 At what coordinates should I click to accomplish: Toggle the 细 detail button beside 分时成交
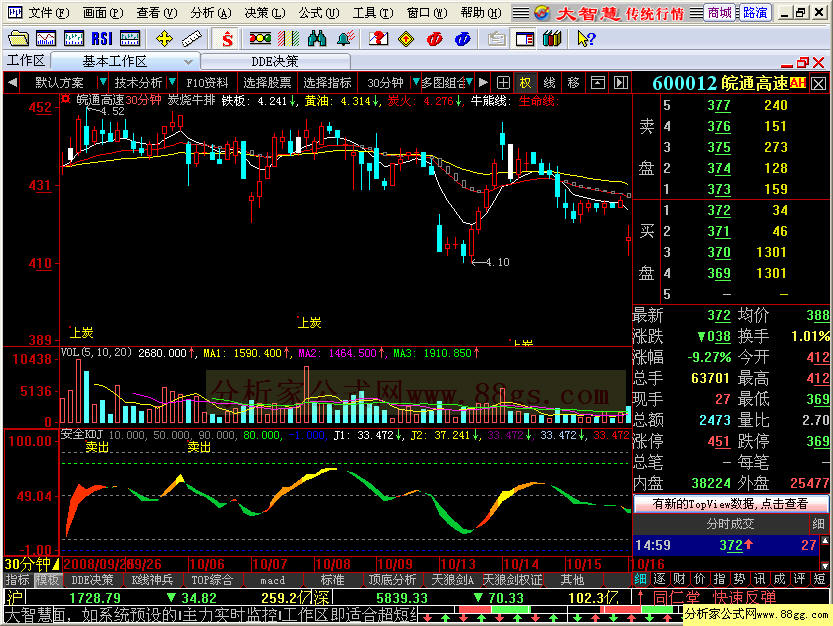(x=819, y=524)
